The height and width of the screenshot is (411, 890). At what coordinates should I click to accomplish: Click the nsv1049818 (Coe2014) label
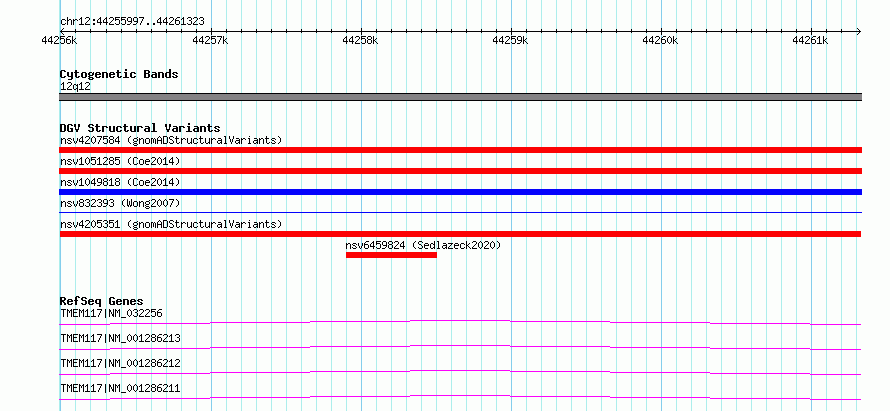(x=120, y=182)
